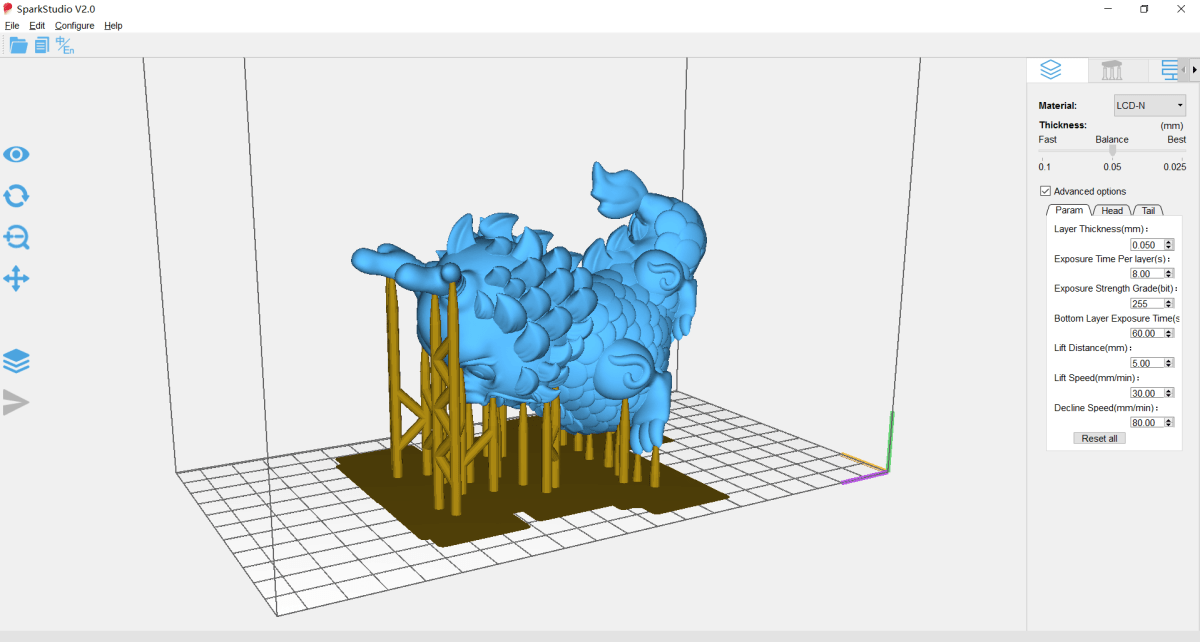Open the Configure menu

tap(75, 25)
